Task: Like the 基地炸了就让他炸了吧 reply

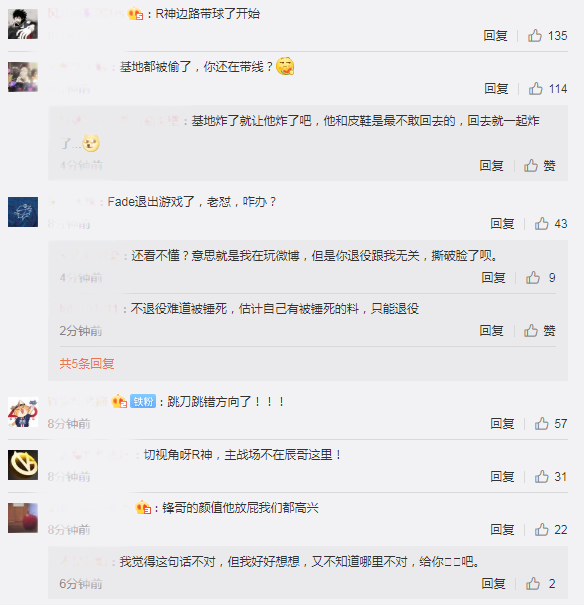Action: pyautogui.click(x=540, y=166)
